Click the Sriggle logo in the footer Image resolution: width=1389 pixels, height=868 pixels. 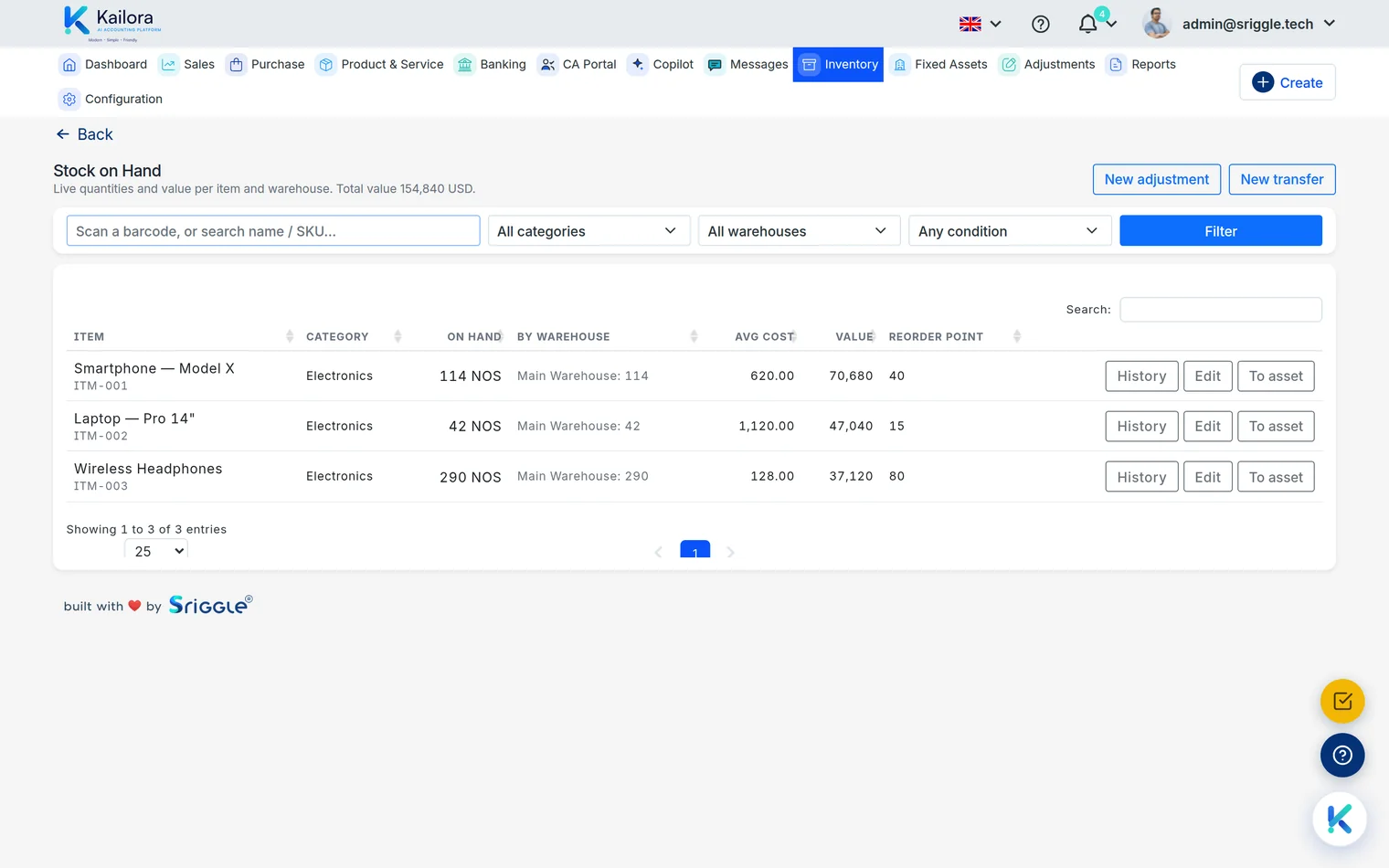(x=210, y=605)
